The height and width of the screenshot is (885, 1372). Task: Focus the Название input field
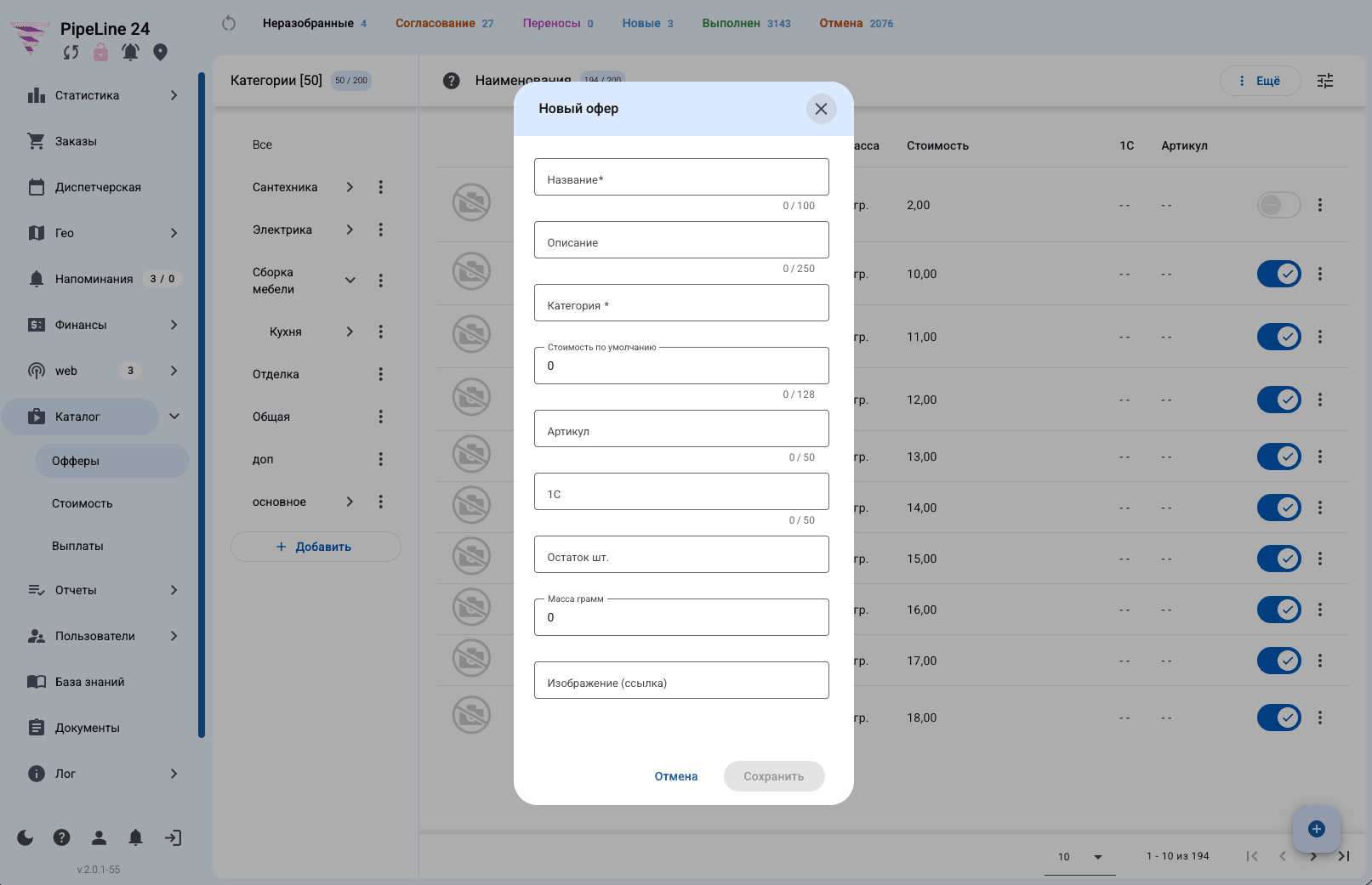coord(681,177)
